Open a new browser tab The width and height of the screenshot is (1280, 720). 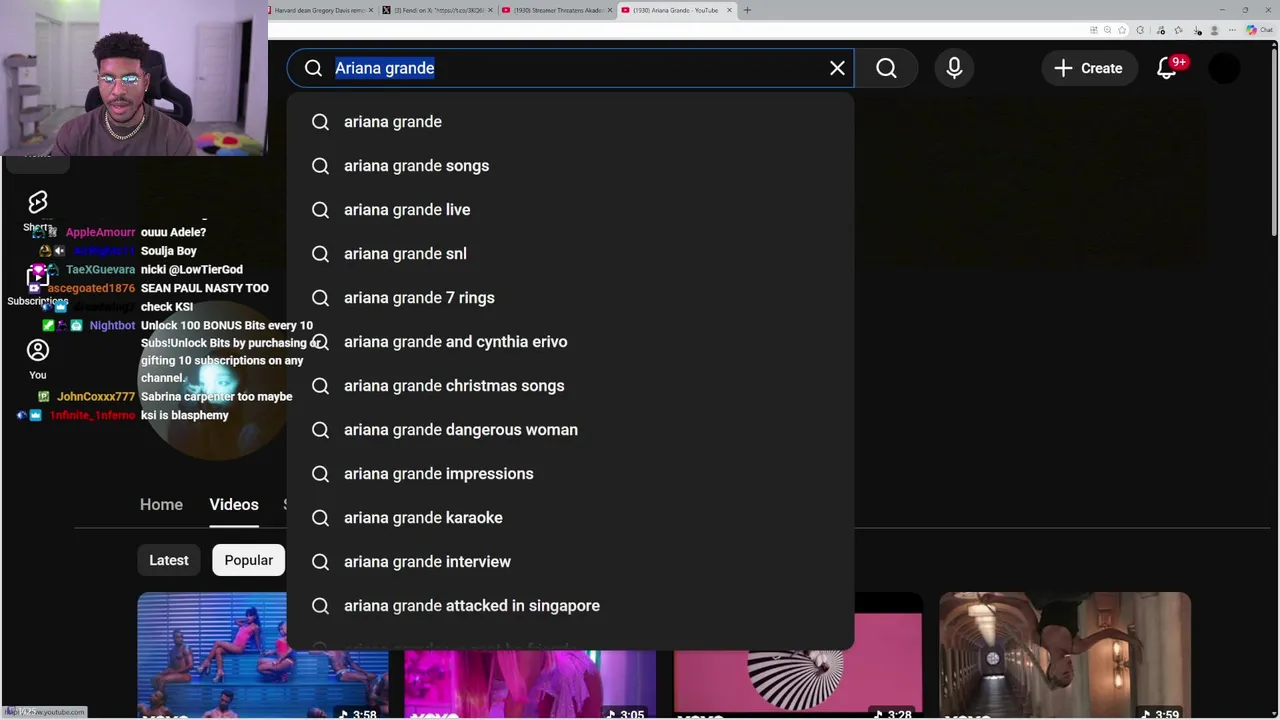(747, 10)
